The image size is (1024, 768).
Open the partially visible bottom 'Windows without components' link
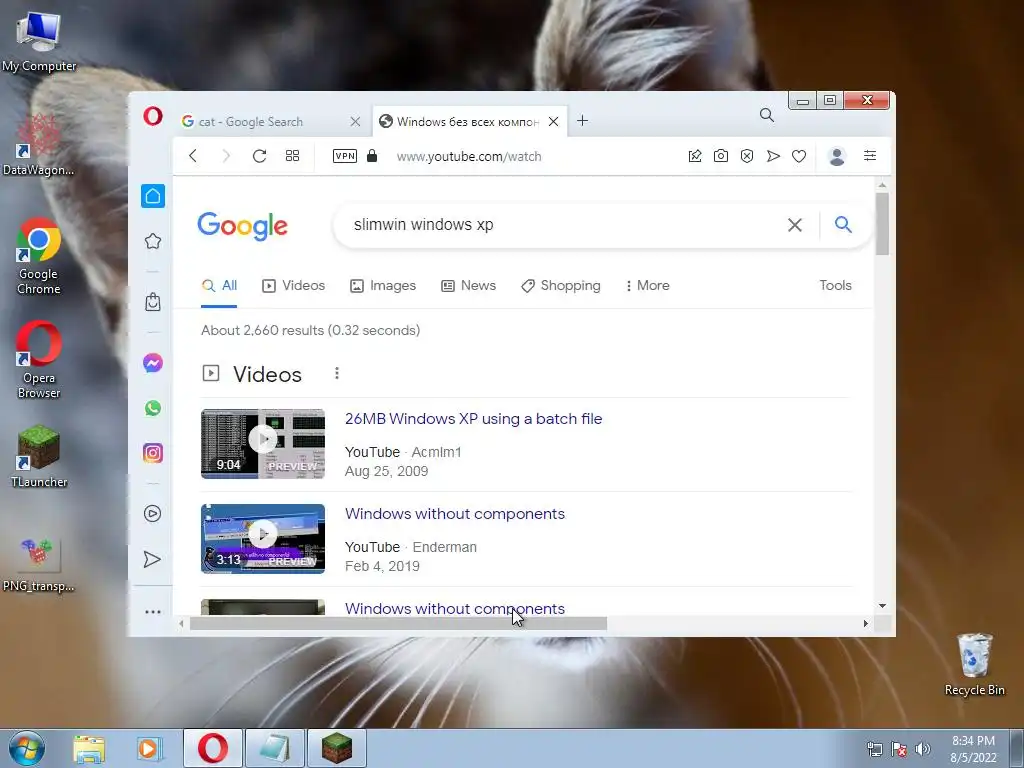(455, 608)
